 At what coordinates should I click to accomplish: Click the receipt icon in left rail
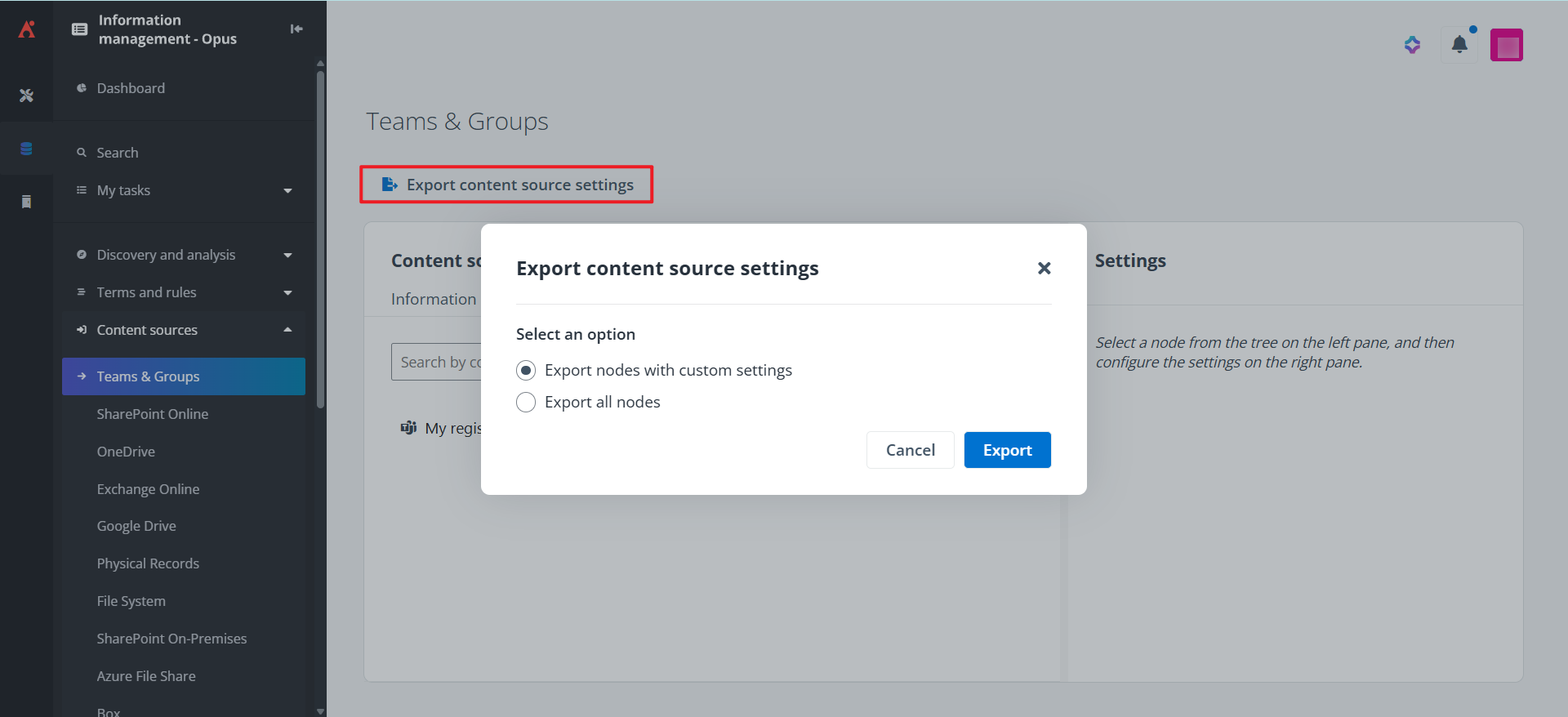[x=26, y=202]
